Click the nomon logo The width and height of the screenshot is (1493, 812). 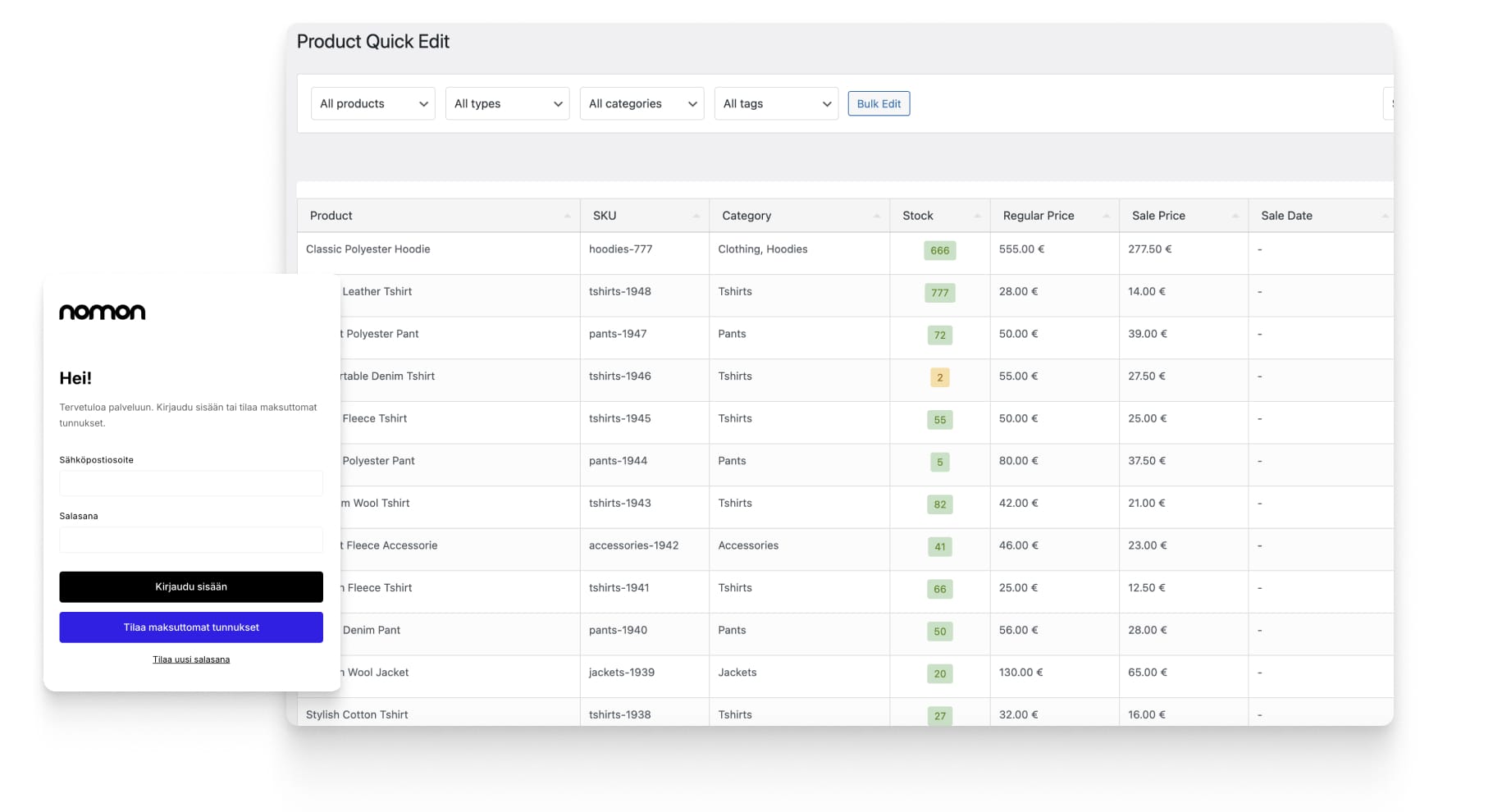[102, 312]
